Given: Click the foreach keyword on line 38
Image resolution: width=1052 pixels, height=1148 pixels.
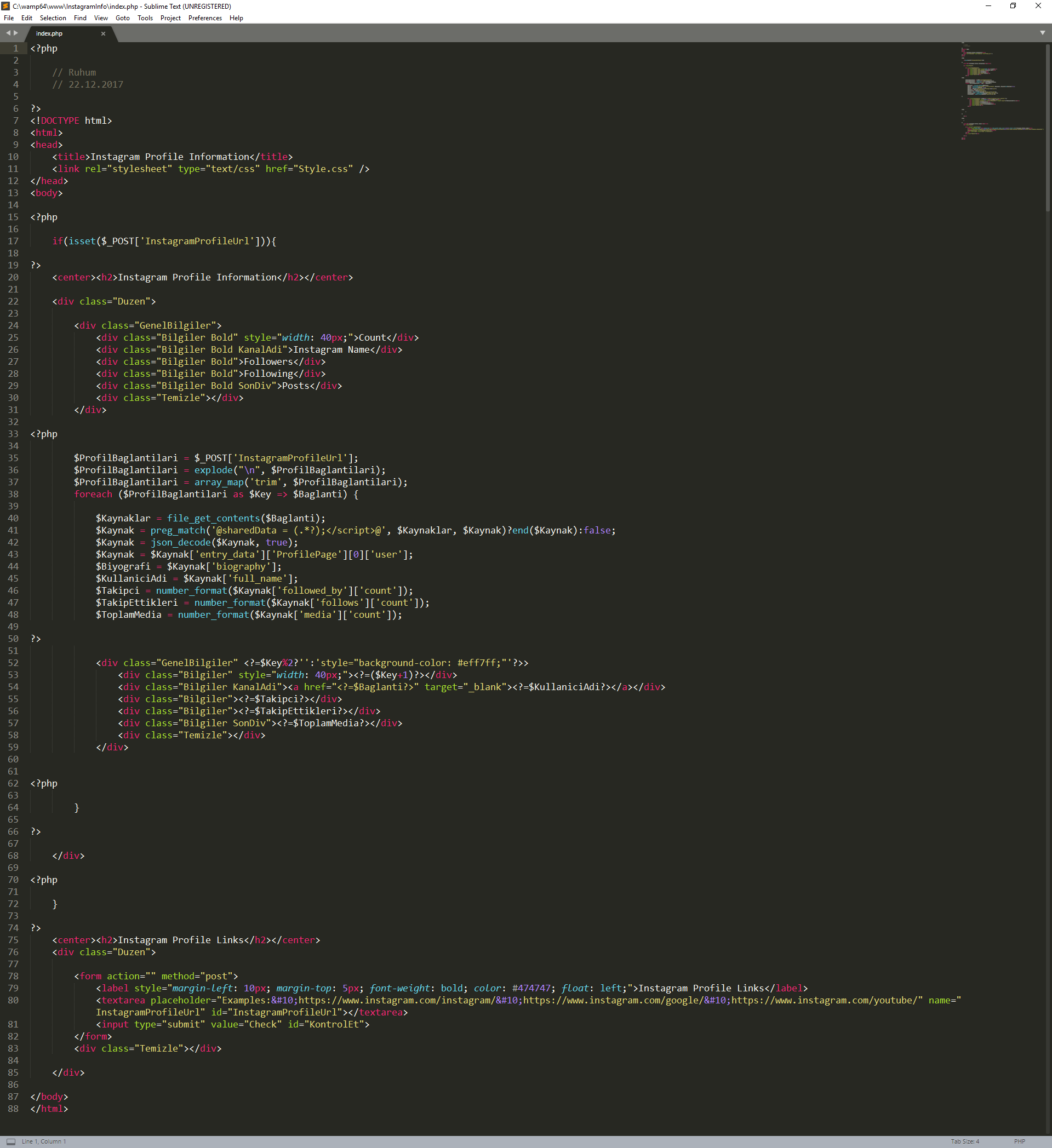Looking at the screenshot, I should click(x=93, y=494).
